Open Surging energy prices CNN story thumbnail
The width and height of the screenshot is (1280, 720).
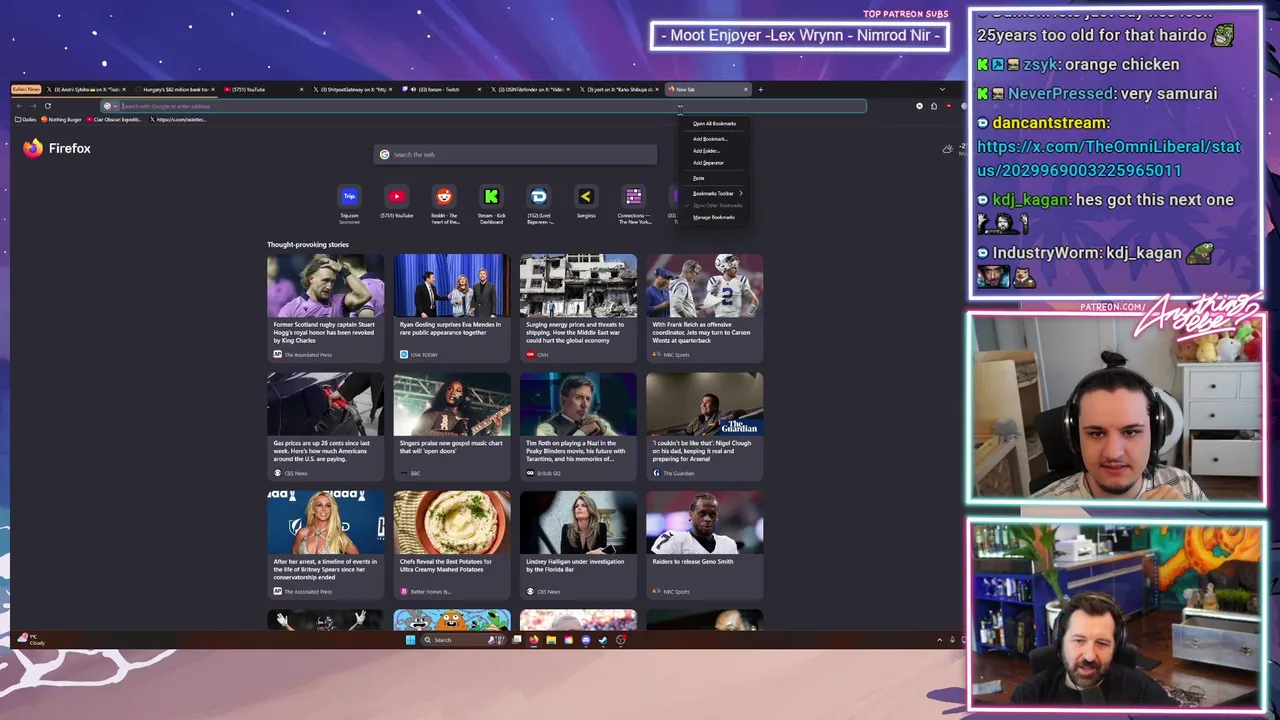[x=578, y=285]
